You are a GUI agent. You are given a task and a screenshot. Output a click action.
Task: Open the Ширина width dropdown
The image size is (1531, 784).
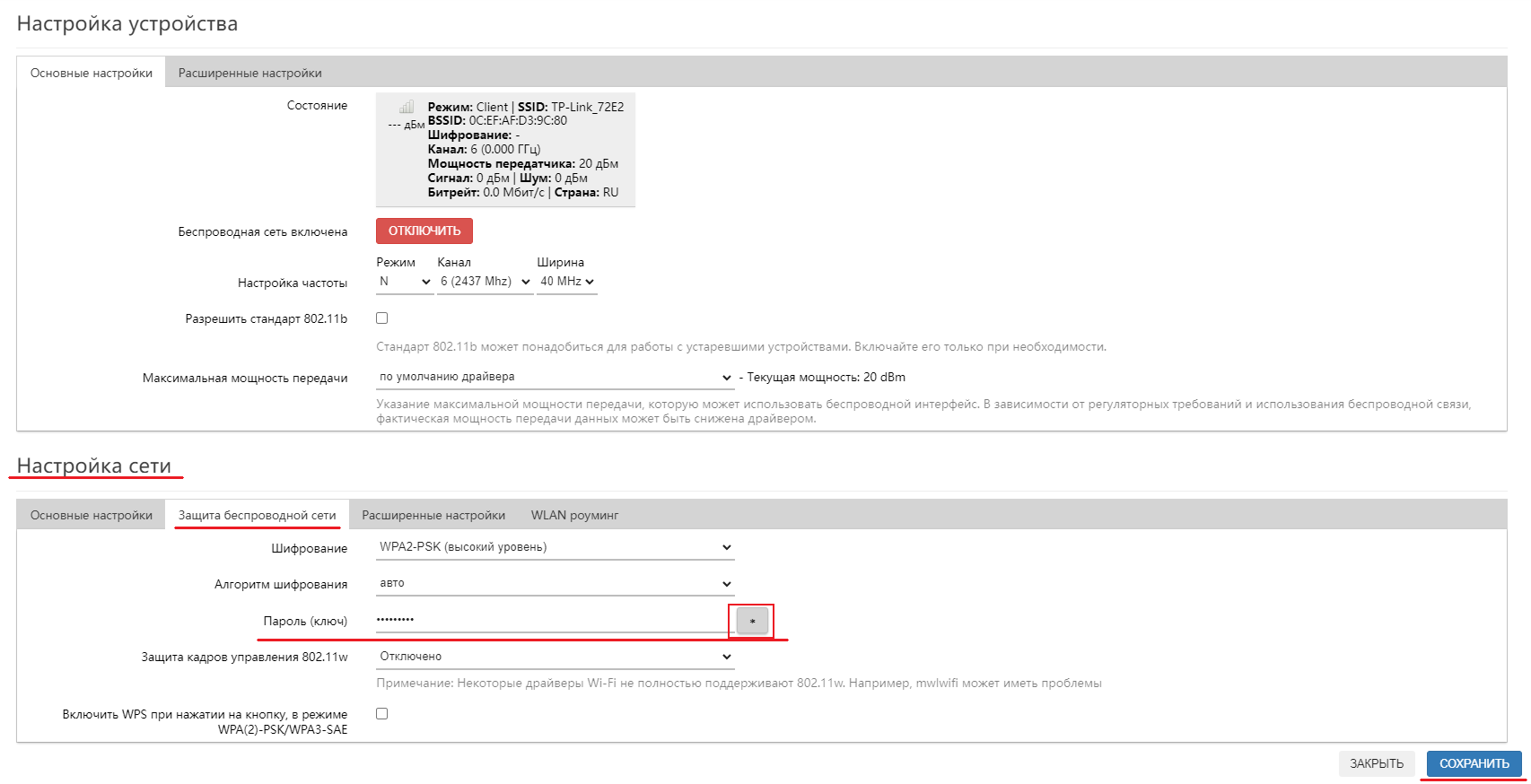pyautogui.click(x=566, y=282)
